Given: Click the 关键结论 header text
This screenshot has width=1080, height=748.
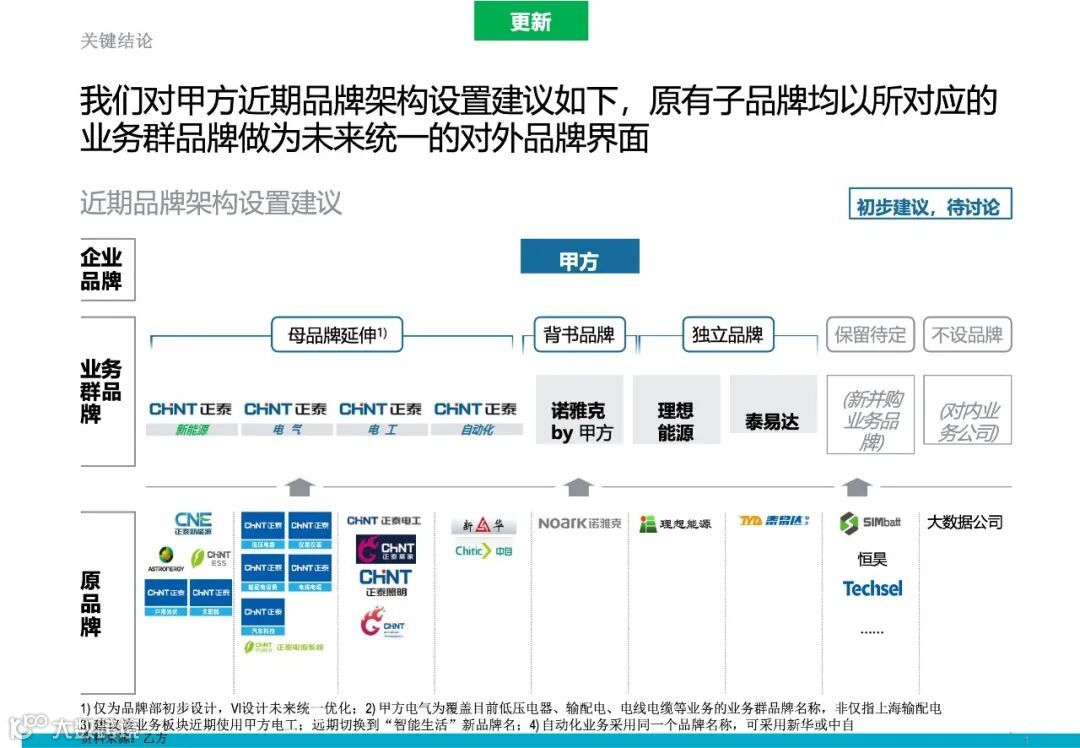Looking at the screenshot, I should [116, 41].
